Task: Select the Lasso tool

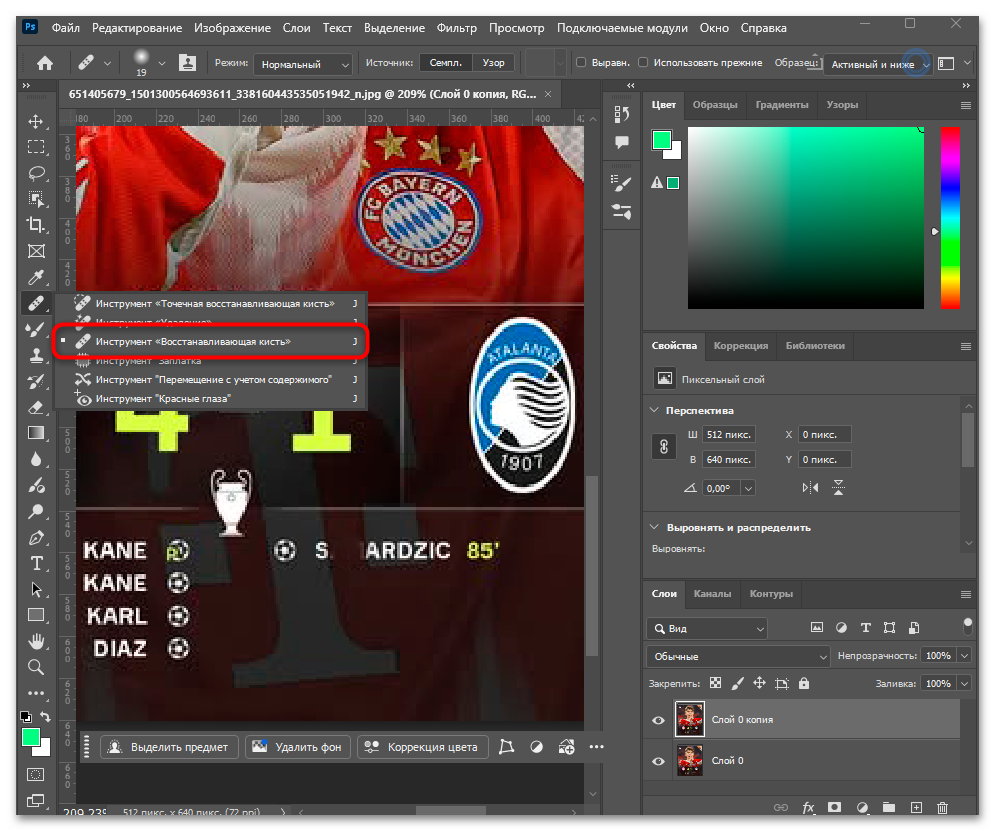Action: tap(36, 173)
